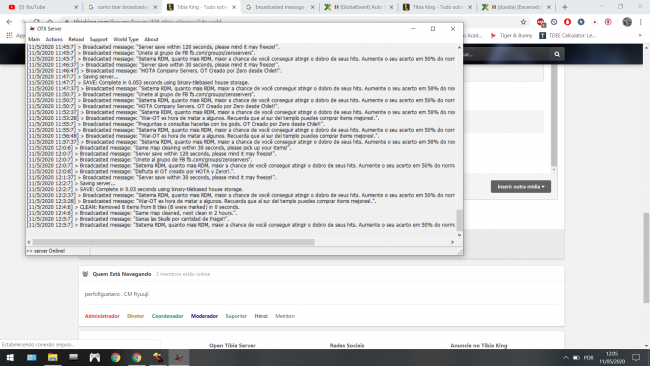Image resolution: width=650 pixels, height=366 pixels.
Task: Open the Chrome profile avatar
Action: (627, 22)
